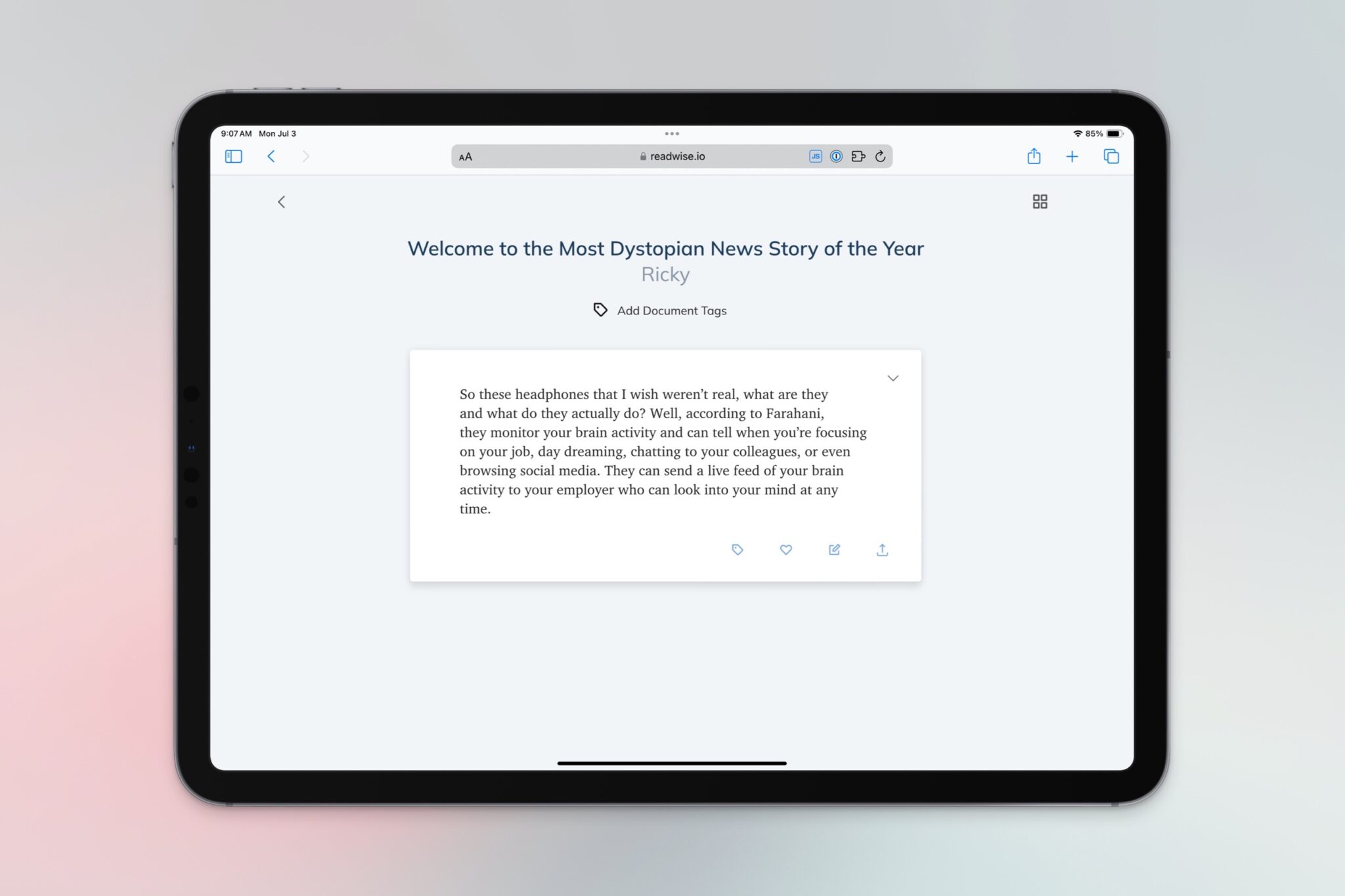Reload the readwise.io page

[880, 156]
